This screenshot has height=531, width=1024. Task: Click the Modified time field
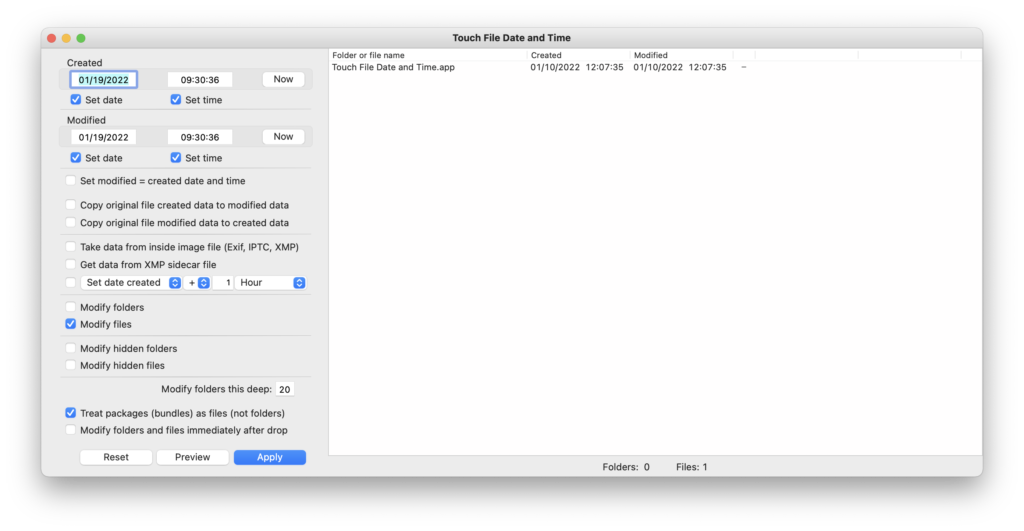[x=200, y=137]
